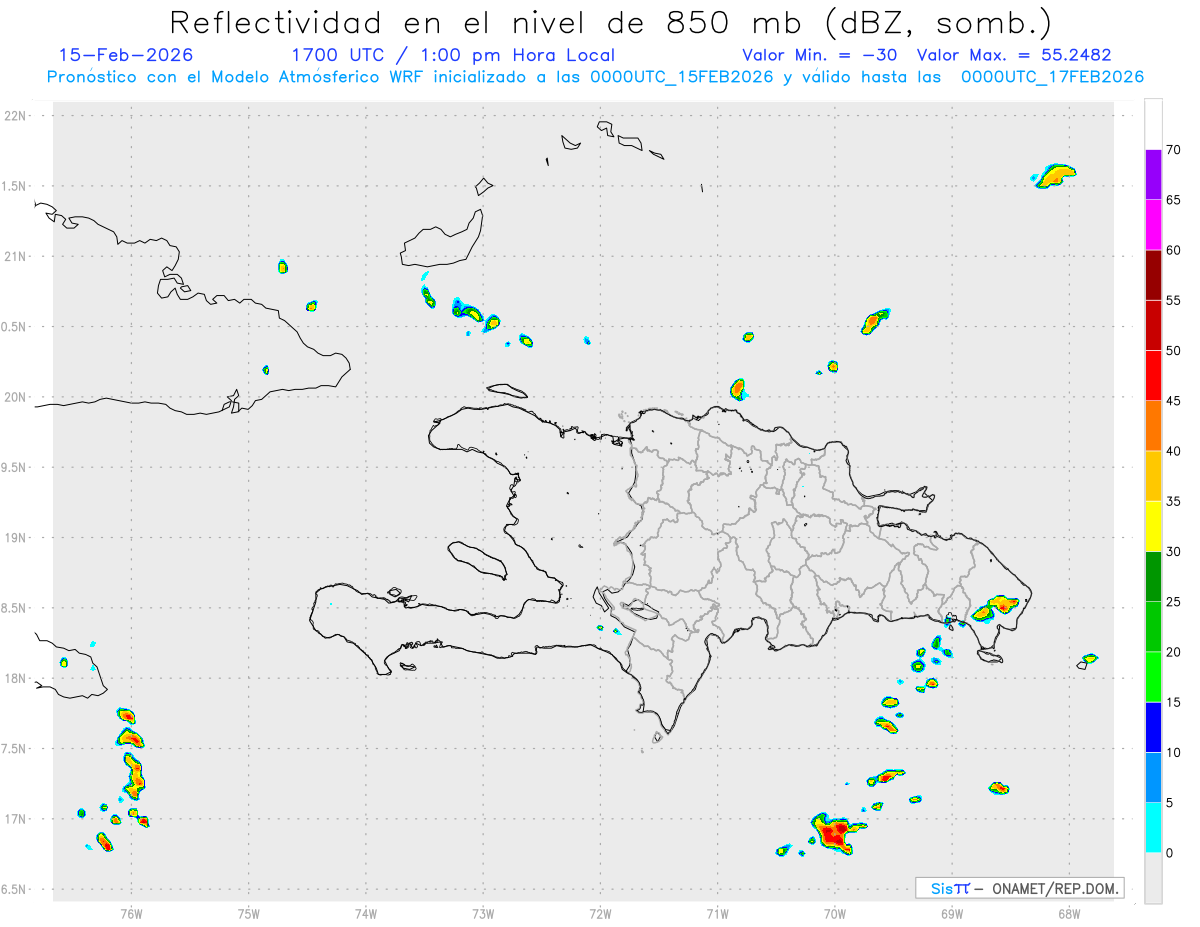The image size is (1200, 927).
Task: Select the date text '15-Feb-2026'
Action: (126, 55)
